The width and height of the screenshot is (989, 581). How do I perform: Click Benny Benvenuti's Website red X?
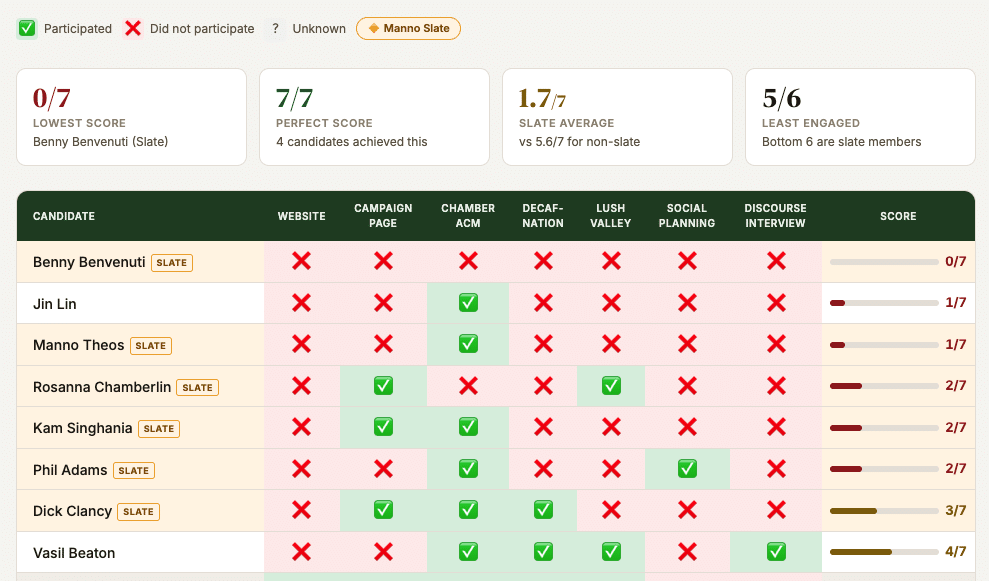coord(301,261)
